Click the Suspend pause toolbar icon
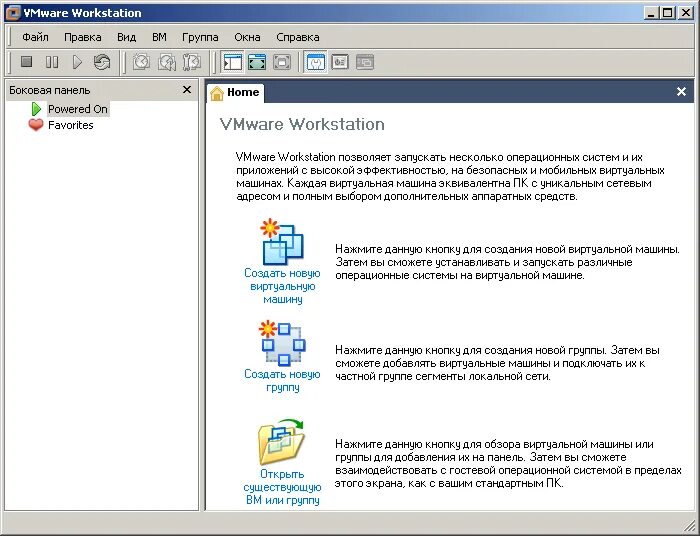Image resolution: width=700 pixels, height=536 pixels. tap(52, 62)
